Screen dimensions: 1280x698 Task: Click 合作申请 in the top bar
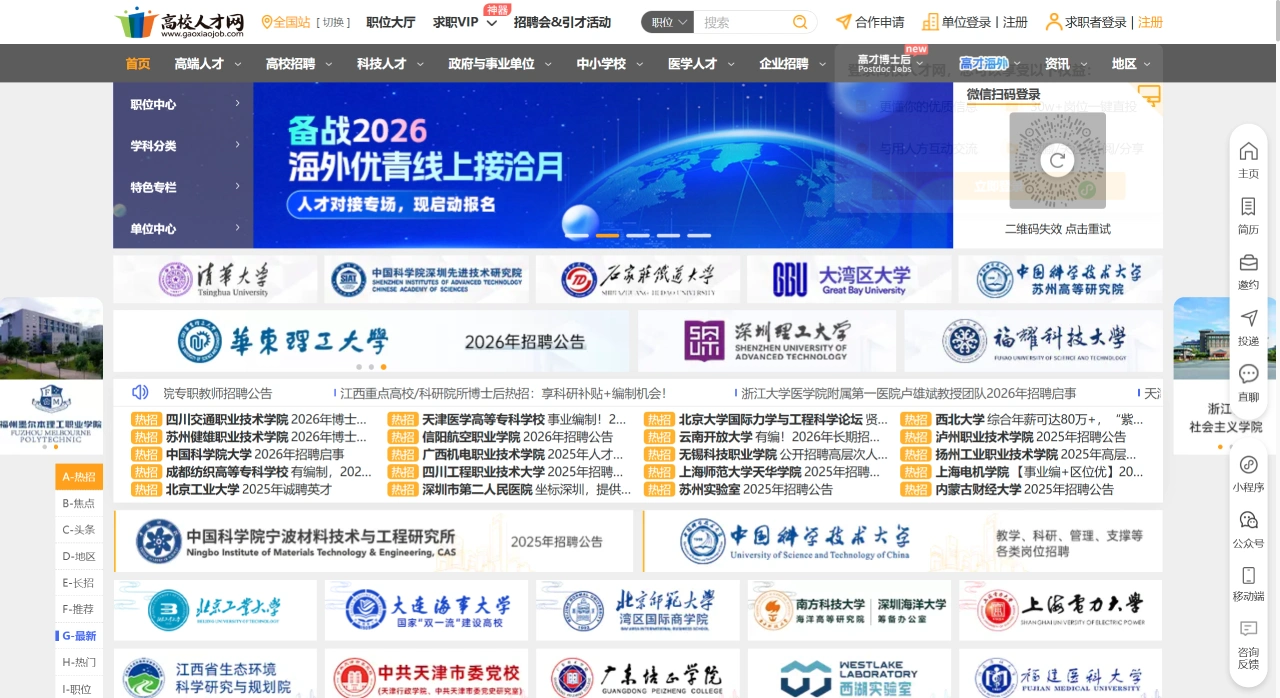(x=878, y=21)
